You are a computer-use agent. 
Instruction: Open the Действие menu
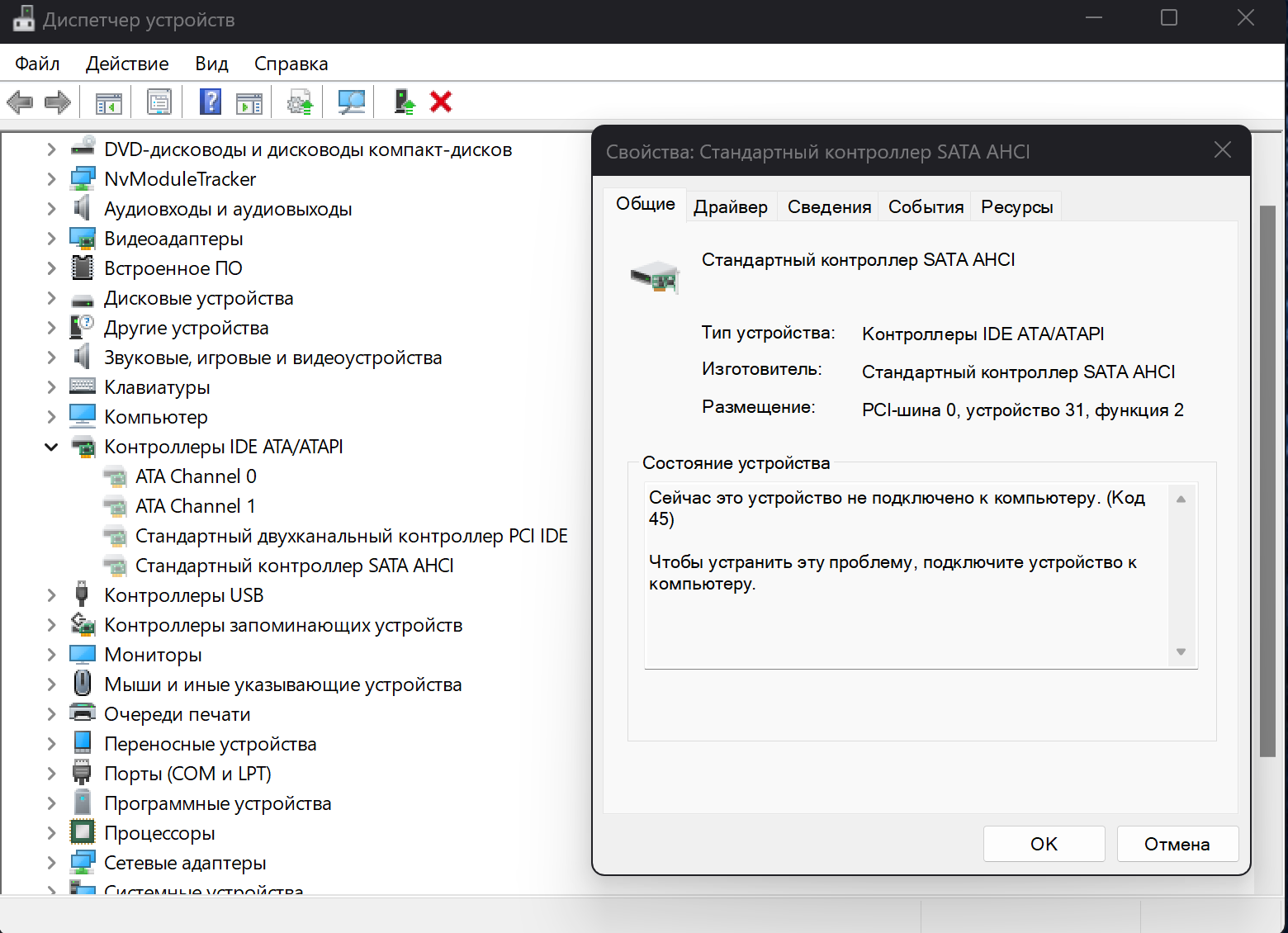(x=127, y=64)
